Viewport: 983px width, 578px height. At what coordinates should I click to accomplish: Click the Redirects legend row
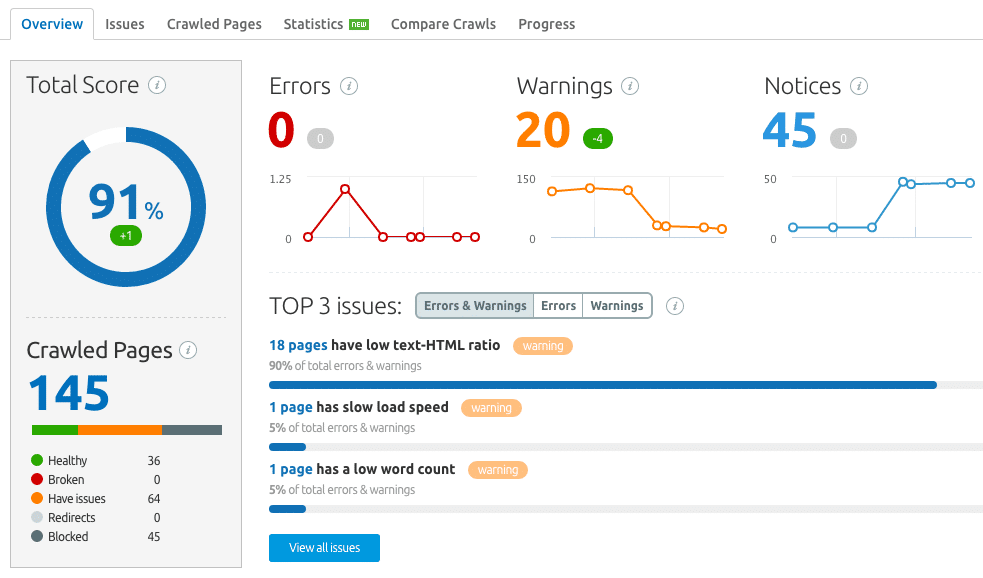[96, 518]
